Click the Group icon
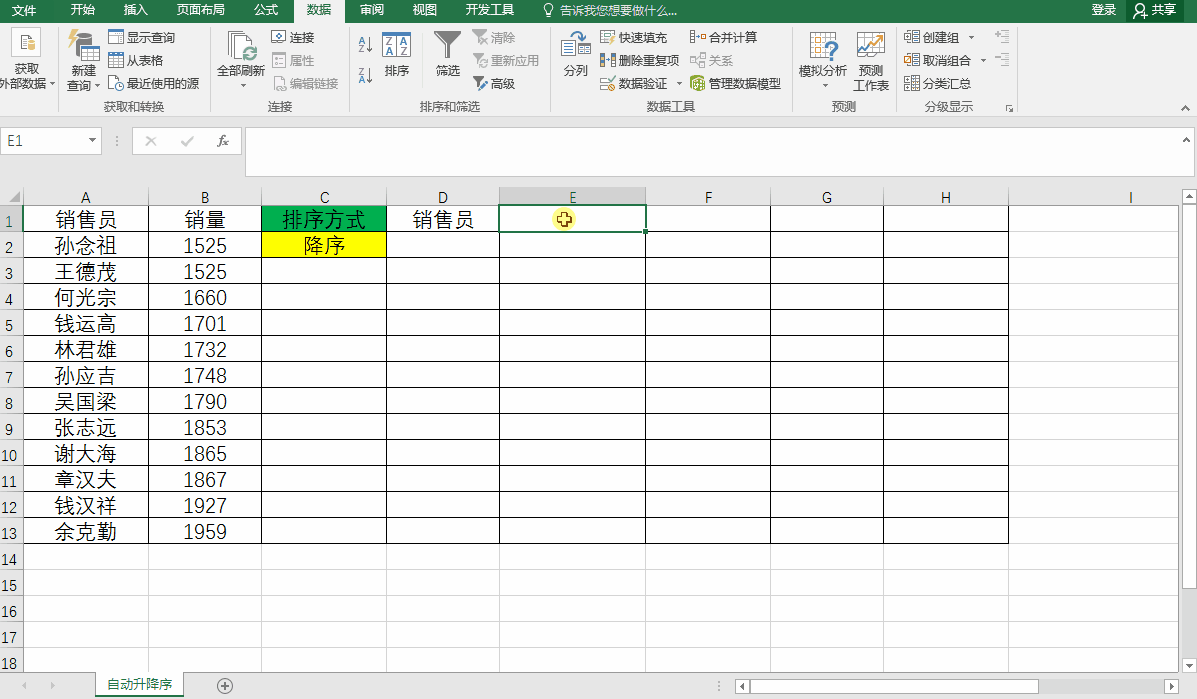 [911, 37]
